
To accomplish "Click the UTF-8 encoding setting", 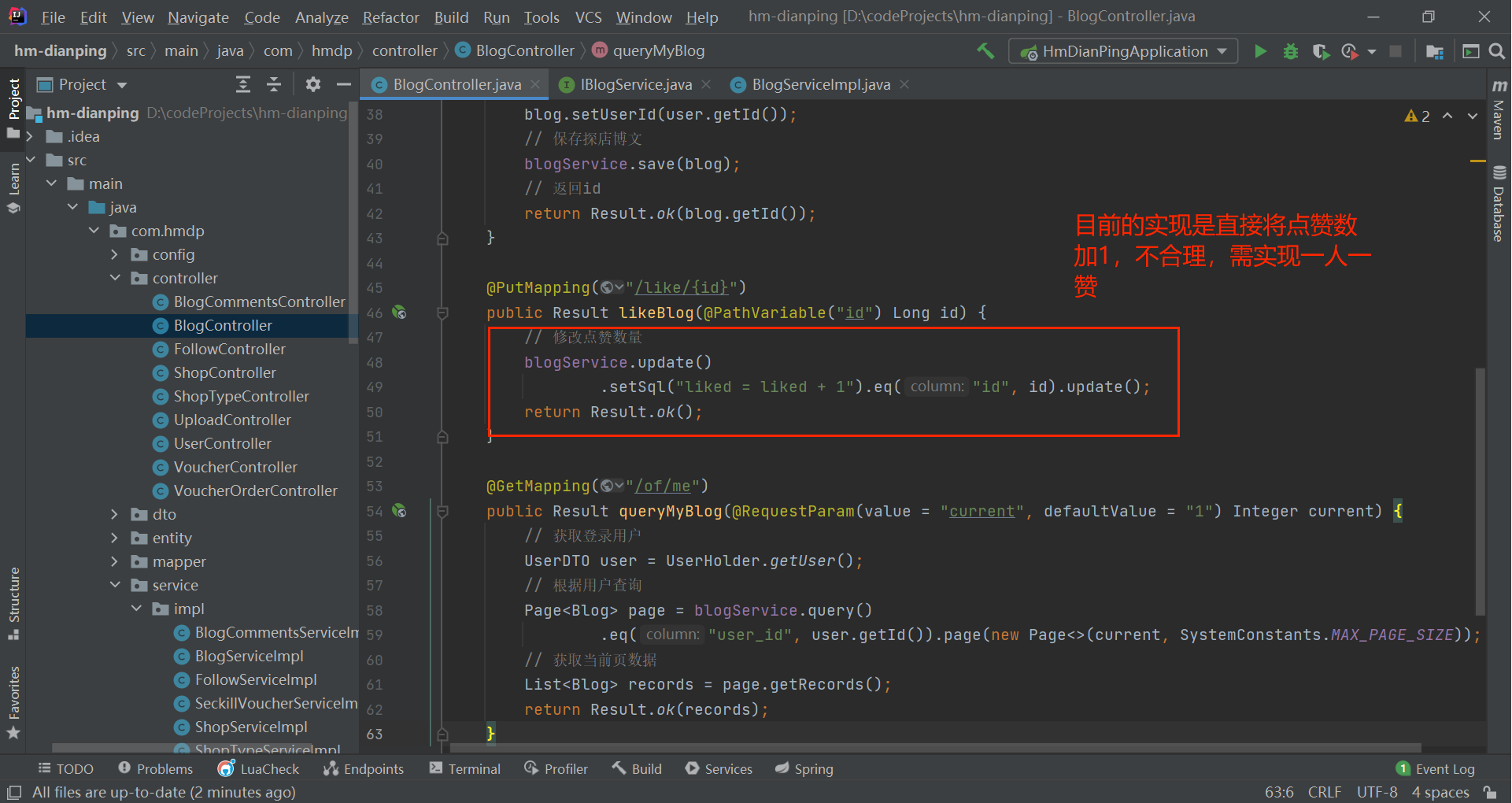I will click(1377, 792).
